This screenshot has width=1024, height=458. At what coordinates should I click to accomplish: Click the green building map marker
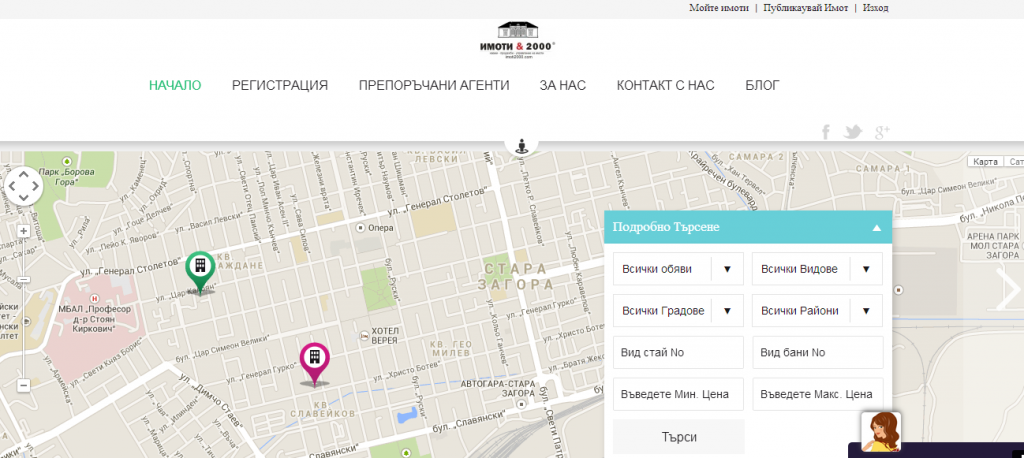[200, 272]
